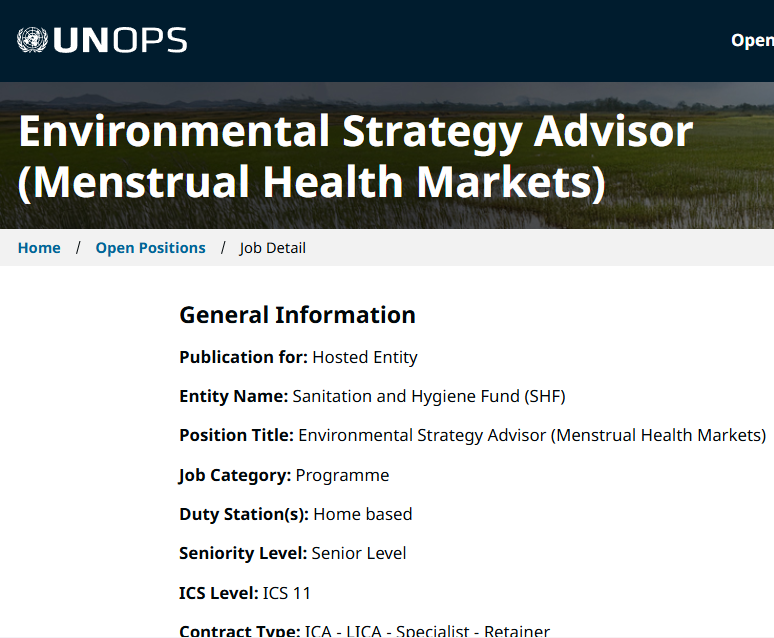Image resolution: width=774 pixels, height=638 pixels.
Task: Click the UNOPS logo
Action: [102, 40]
